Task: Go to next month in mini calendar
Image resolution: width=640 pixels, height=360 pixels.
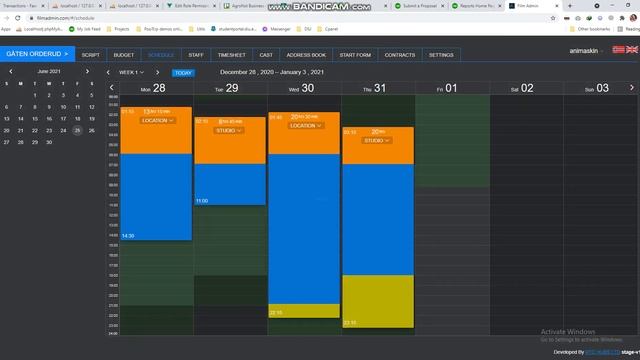Action: 87,71
